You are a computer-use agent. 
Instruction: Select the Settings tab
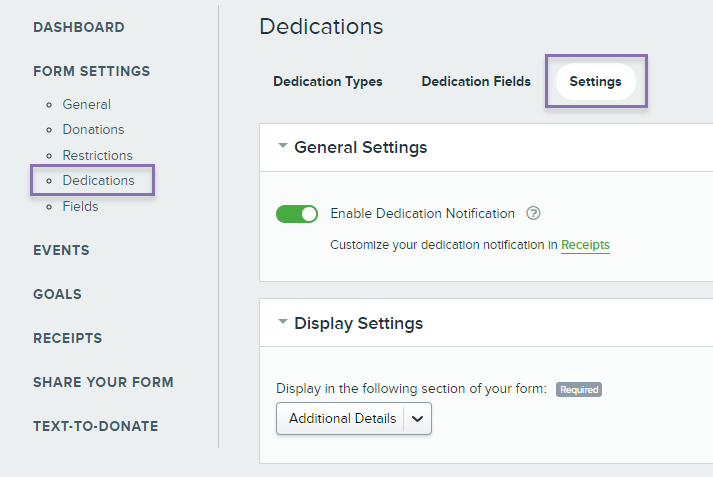click(x=596, y=81)
